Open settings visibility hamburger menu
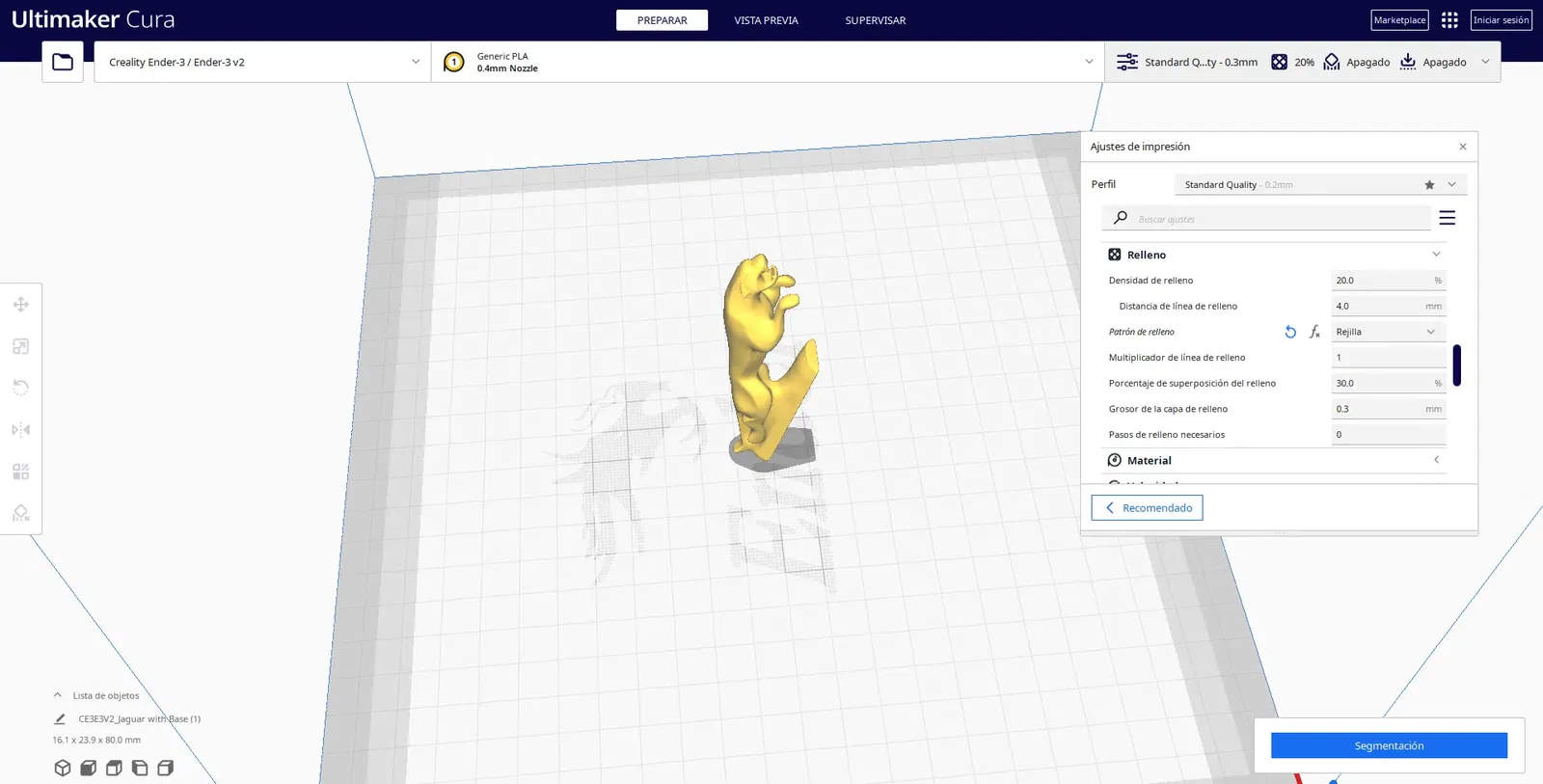 [1448, 218]
